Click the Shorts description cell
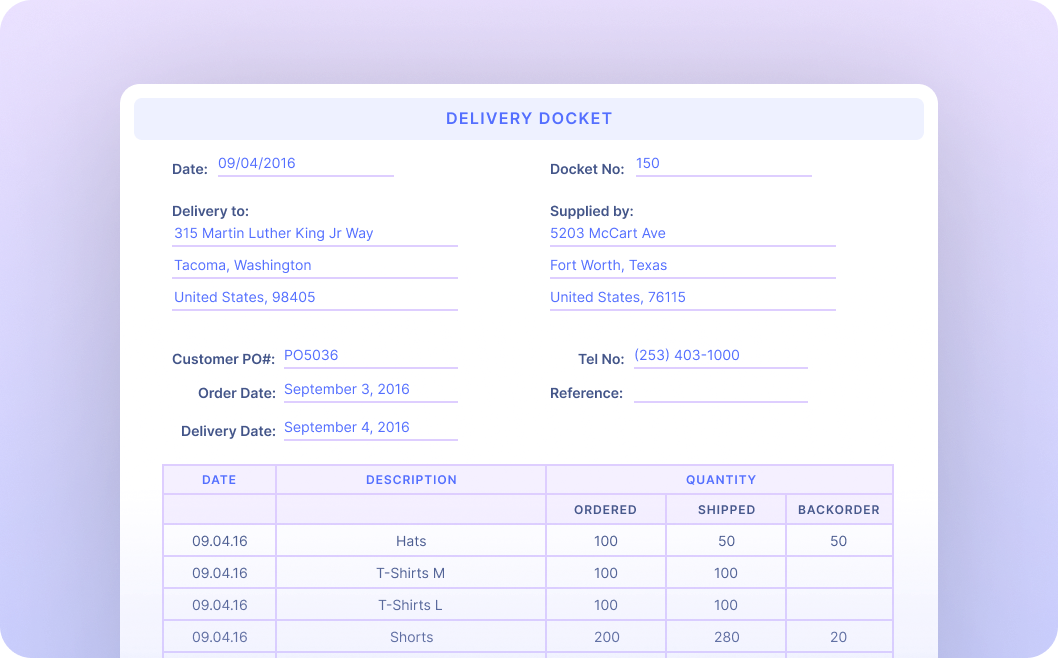 [x=411, y=637]
